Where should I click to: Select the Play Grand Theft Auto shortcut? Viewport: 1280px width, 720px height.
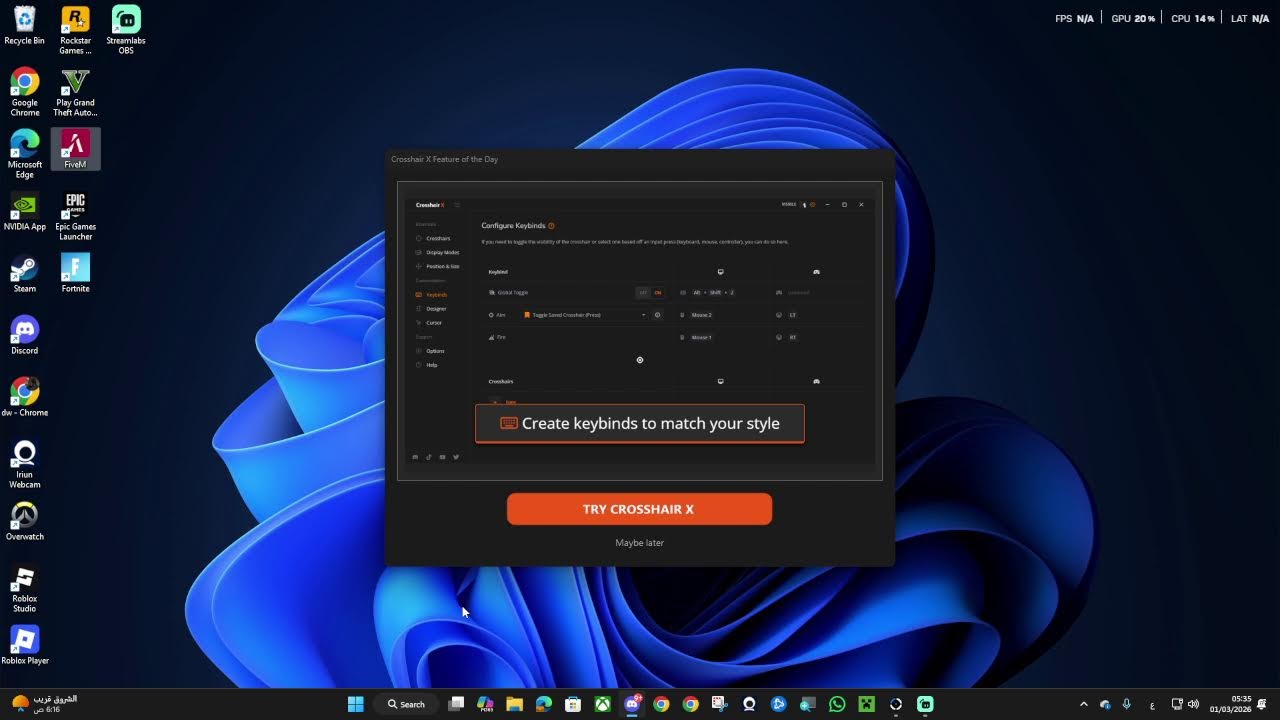coord(75,92)
